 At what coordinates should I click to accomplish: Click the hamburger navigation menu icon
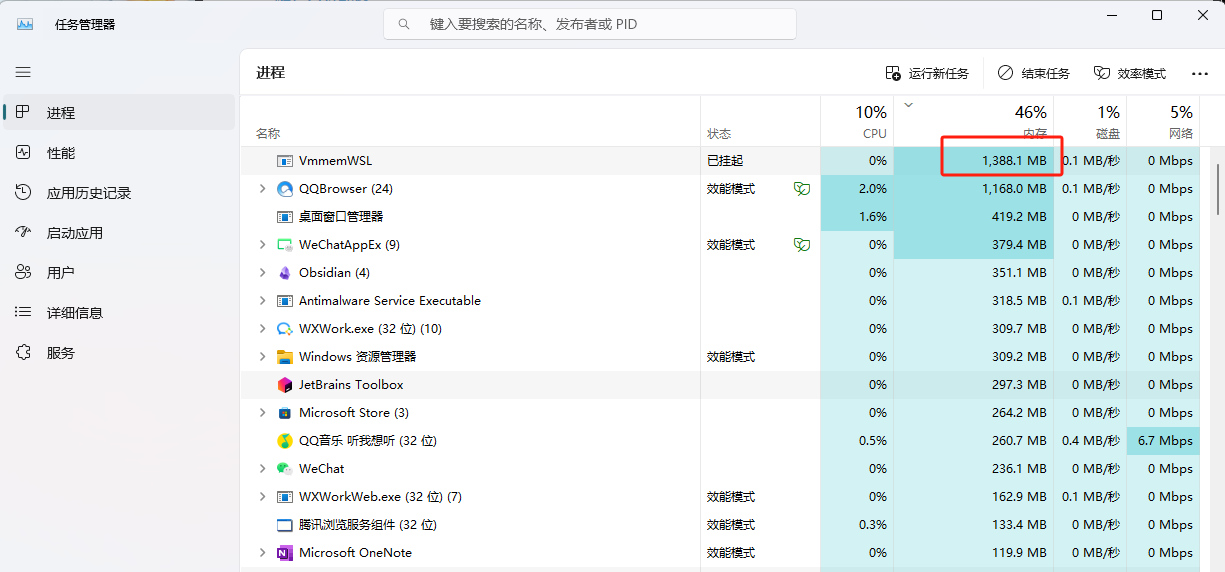(x=23, y=72)
